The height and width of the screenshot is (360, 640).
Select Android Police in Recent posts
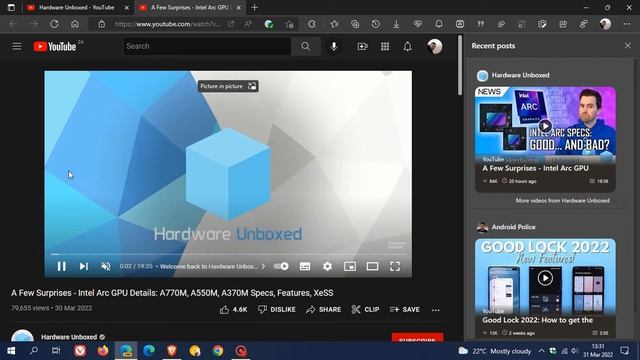click(513, 227)
